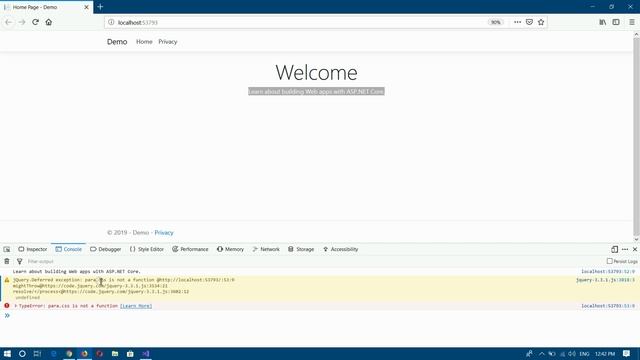Switch to the Console tab
The width and height of the screenshot is (640, 360).
[x=69, y=249]
